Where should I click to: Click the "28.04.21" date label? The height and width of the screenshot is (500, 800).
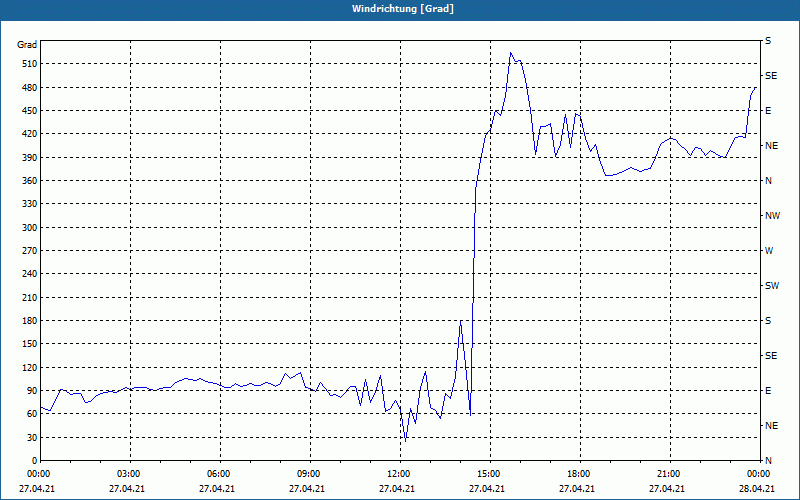tap(757, 489)
